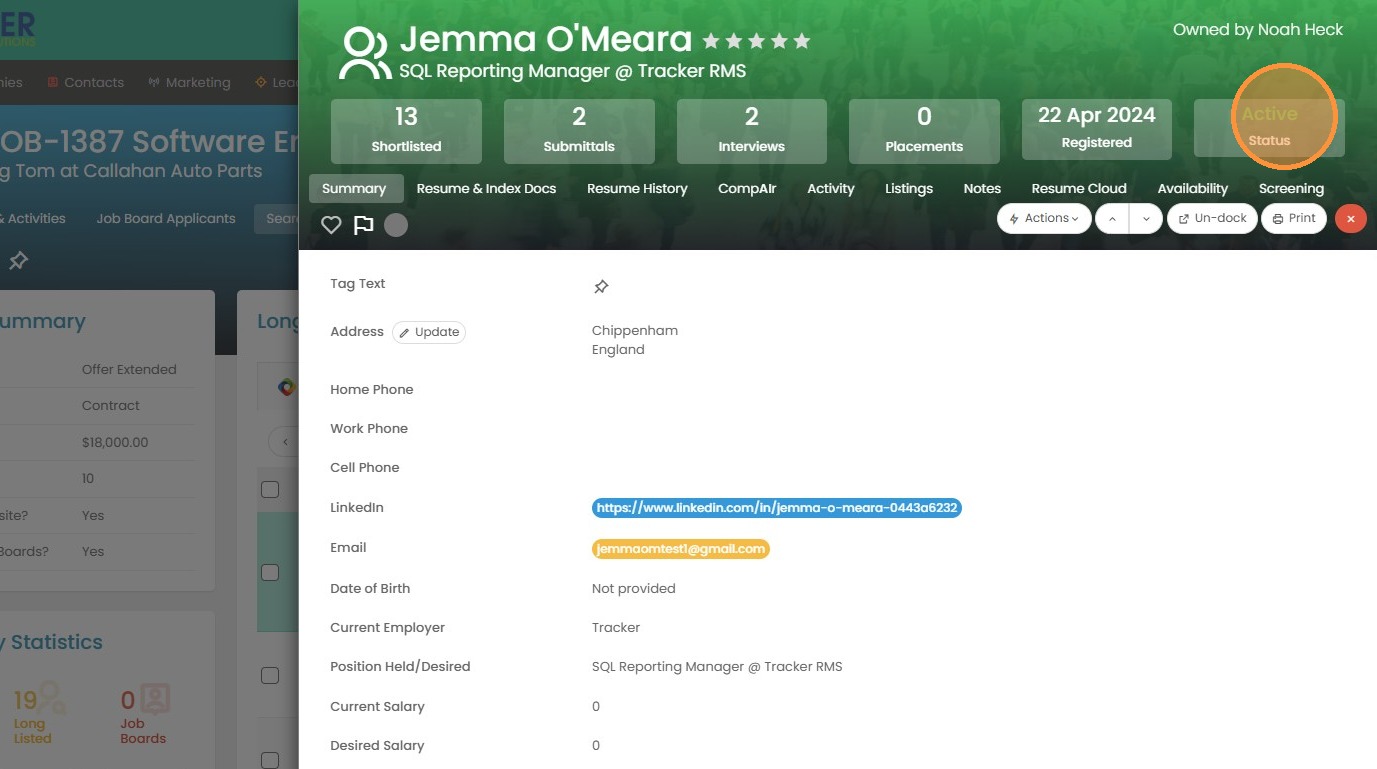Click the Long Listed statistic icon
1377x769 pixels.
[x=52, y=697]
